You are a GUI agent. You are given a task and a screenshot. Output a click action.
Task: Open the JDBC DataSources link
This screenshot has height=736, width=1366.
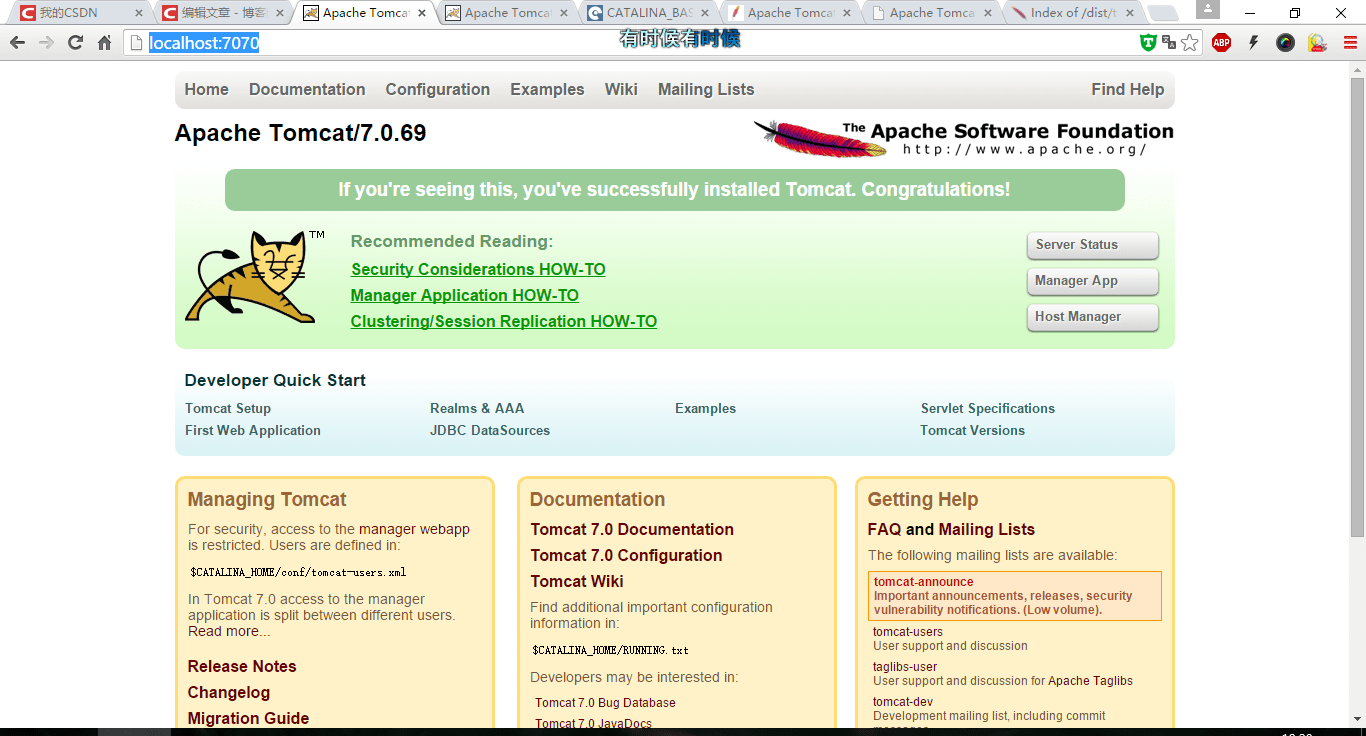[490, 430]
